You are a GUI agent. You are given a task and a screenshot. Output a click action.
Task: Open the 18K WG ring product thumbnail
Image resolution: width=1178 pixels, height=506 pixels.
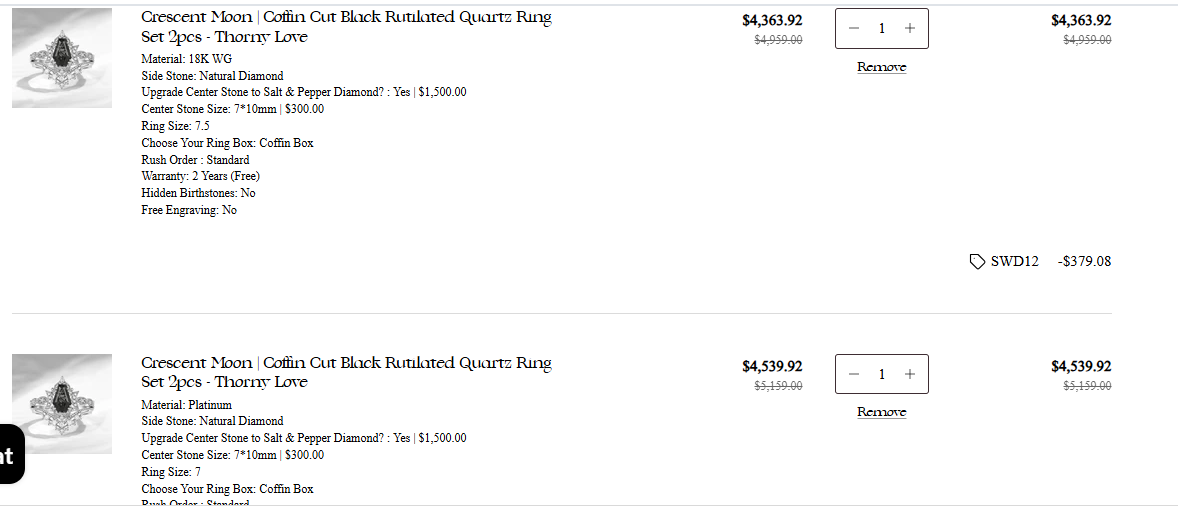[x=62, y=58]
